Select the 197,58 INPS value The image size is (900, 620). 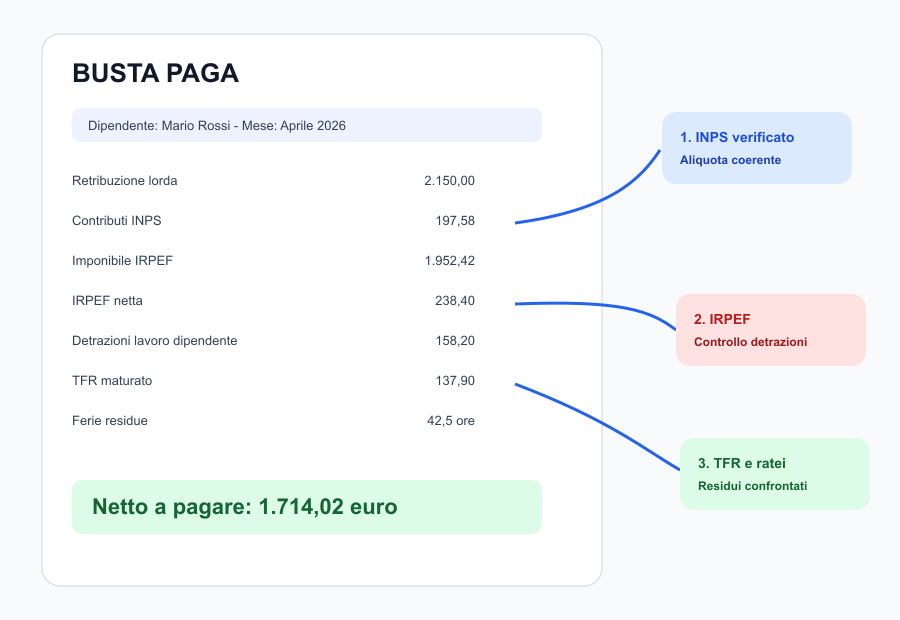click(455, 220)
